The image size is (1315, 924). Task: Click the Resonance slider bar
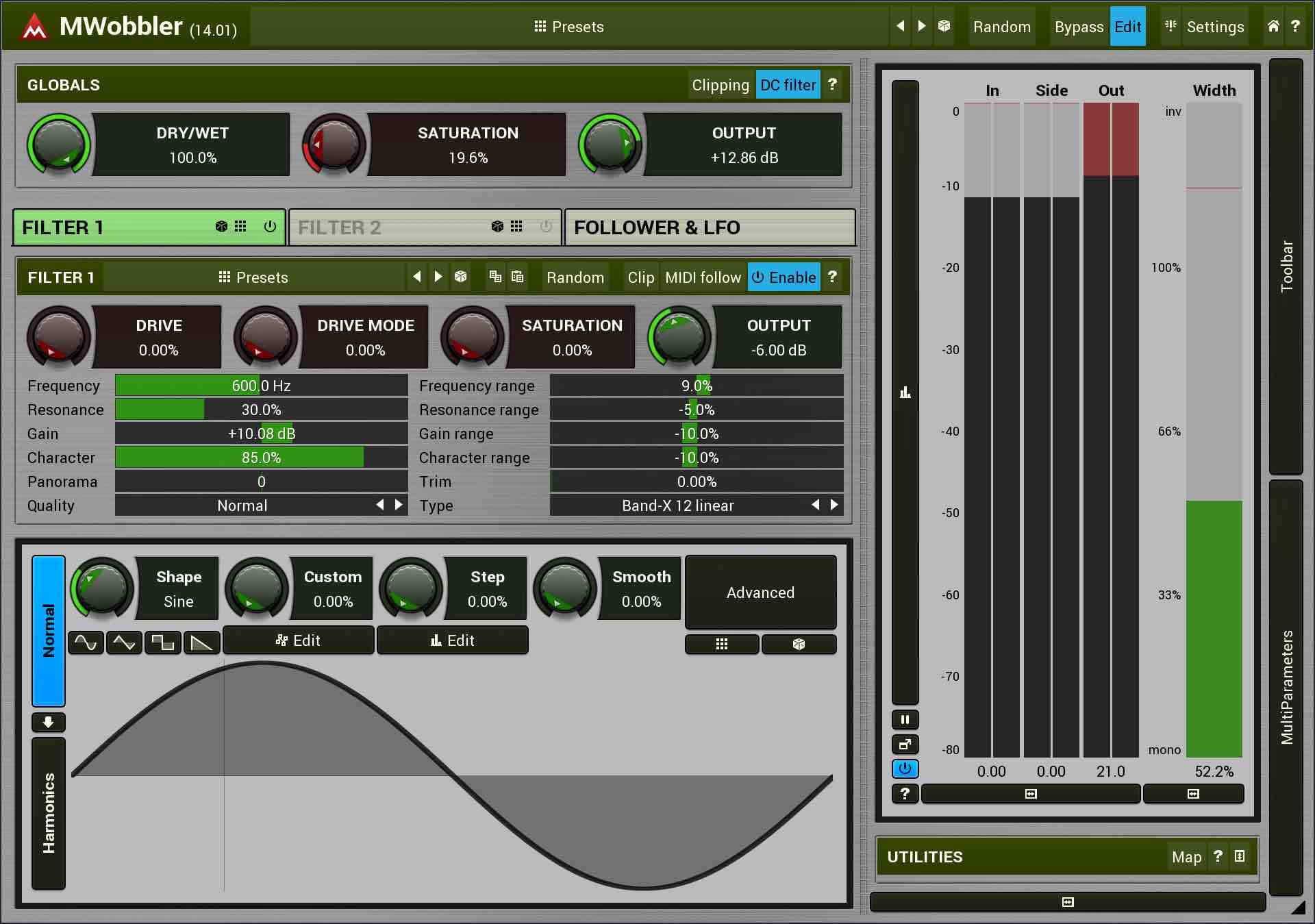pos(261,410)
